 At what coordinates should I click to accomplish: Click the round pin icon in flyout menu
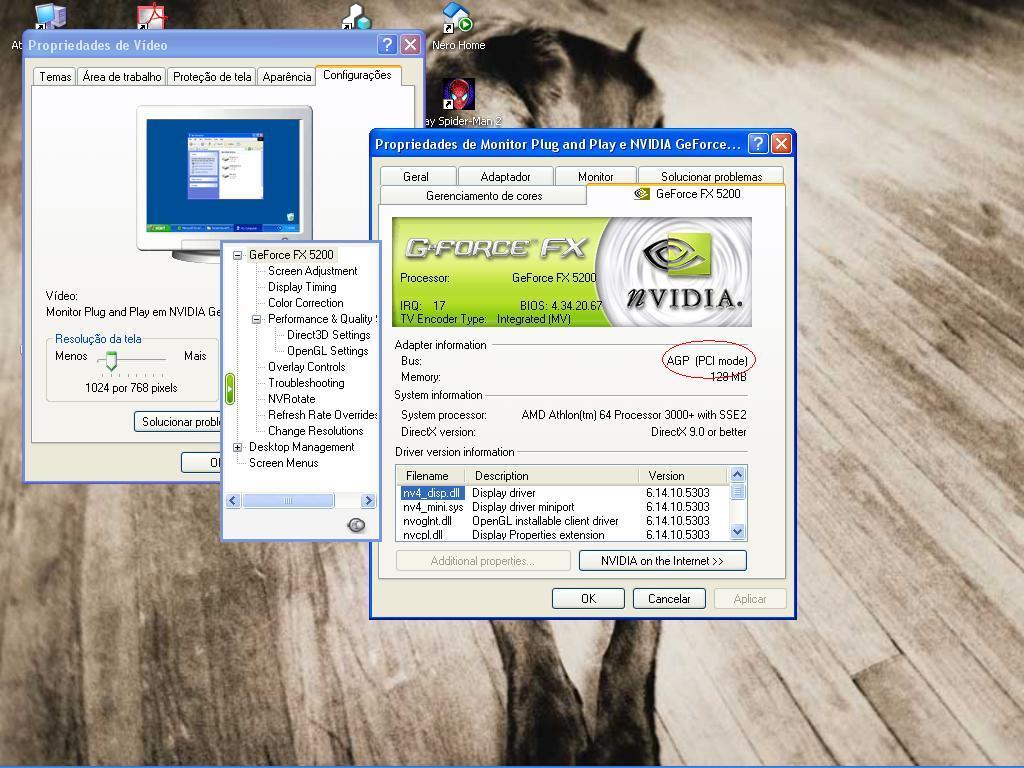(356, 524)
